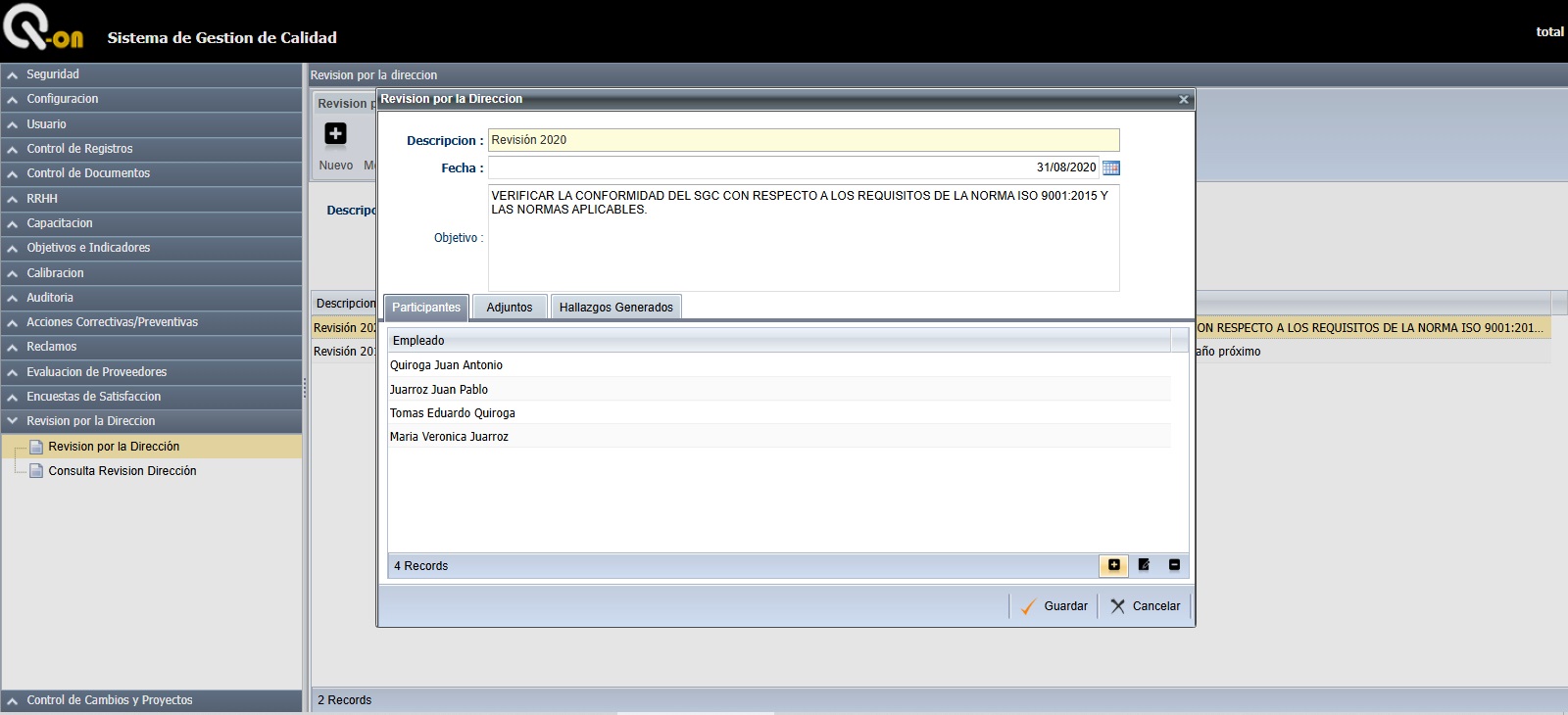Screen dimensions: 1568x715
Task: Click into the Descripcion input field
Action: [x=804, y=140]
